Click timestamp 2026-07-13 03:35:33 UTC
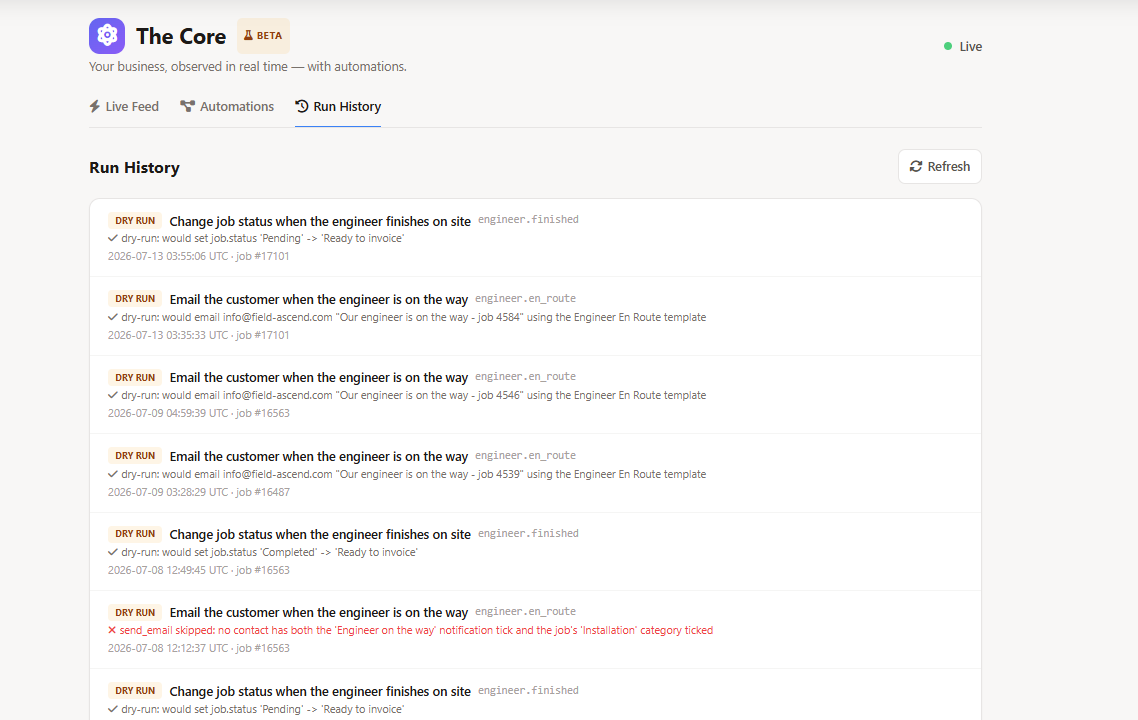 168,335
